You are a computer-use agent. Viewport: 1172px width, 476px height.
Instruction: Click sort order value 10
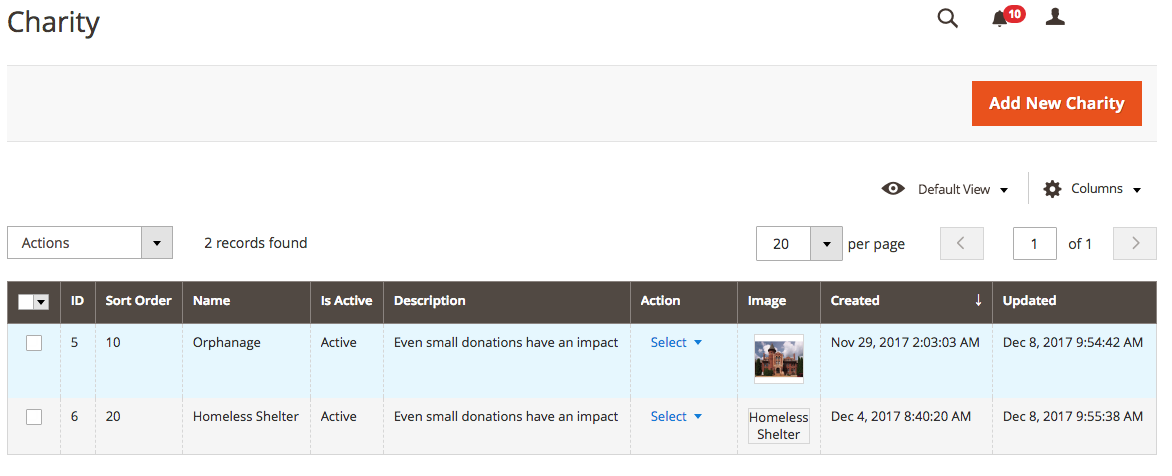(113, 342)
